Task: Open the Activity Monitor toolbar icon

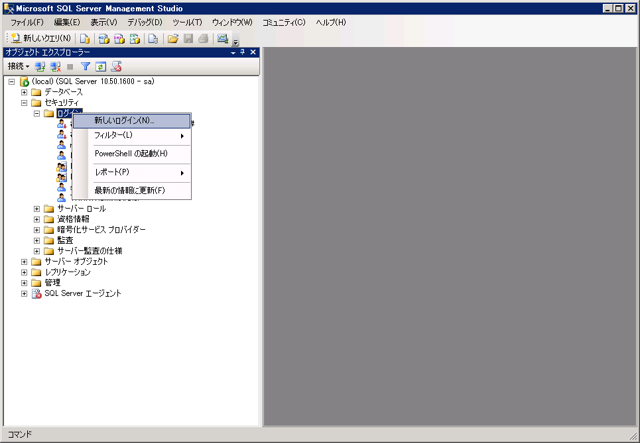Action: (222, 39)
